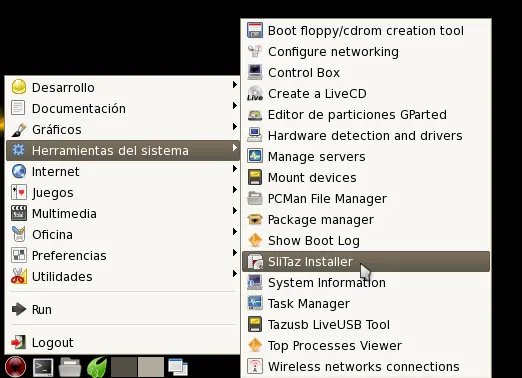
Task: Select Herramientas del sistema menu entry
Action: [123, 150]
